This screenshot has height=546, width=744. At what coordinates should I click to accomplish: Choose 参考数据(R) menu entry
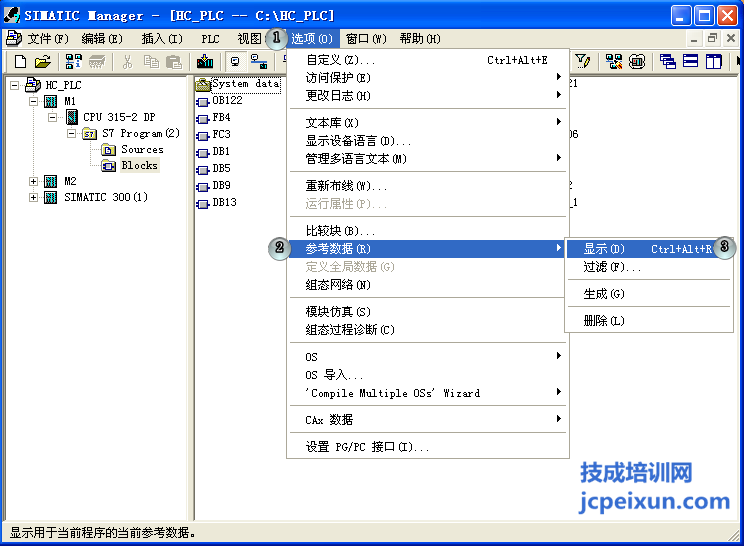click(x=428, y=249)
